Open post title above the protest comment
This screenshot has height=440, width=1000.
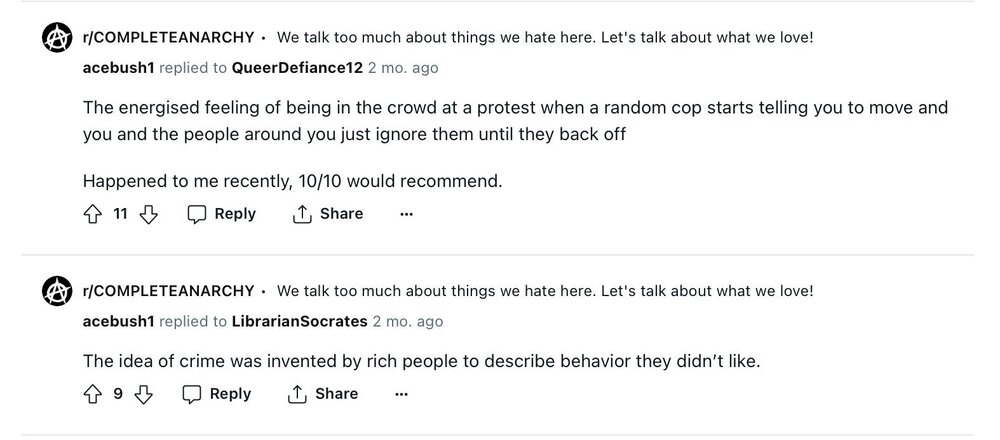[x=545, y=39]
